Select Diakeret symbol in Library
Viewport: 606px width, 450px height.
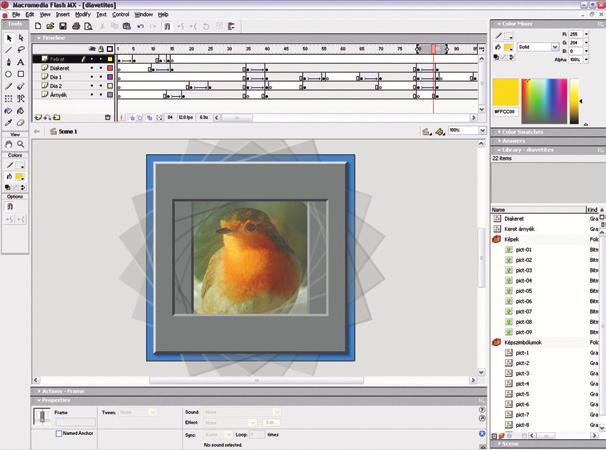(x=514, y=218)
